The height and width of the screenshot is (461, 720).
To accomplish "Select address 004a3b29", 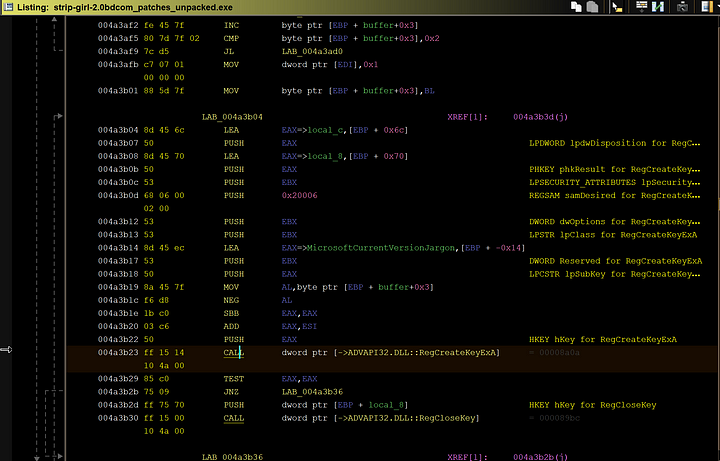I will pos(118,379).
